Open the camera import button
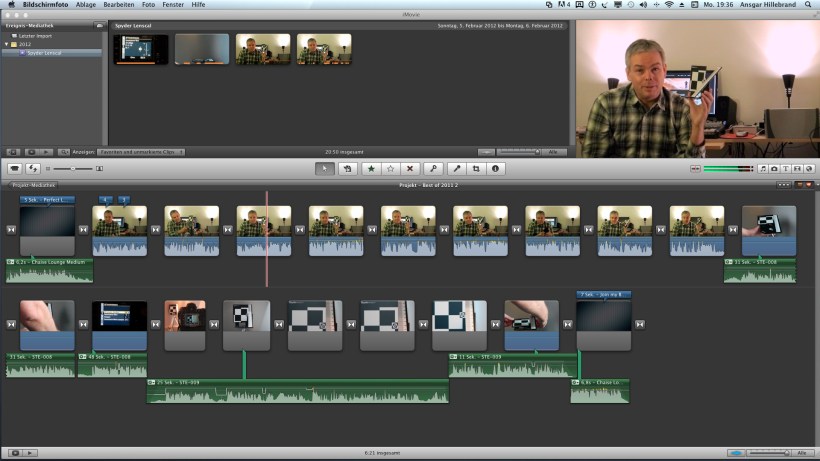820x461 pixels. click(x=15, y=168)
